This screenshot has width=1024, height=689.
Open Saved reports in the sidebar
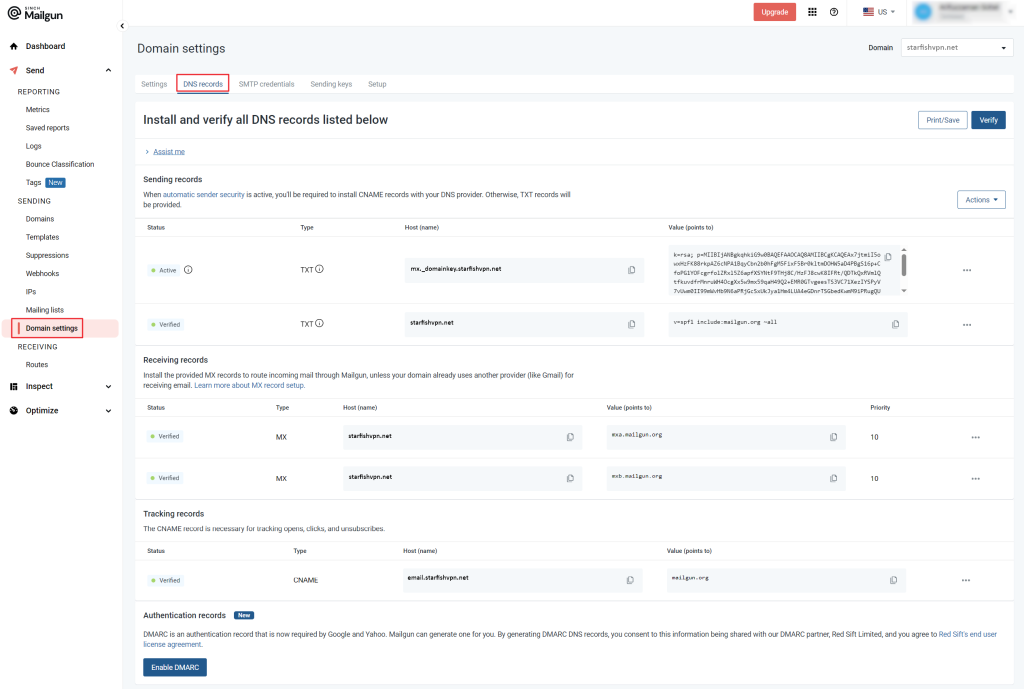click(x=47, y=128)
